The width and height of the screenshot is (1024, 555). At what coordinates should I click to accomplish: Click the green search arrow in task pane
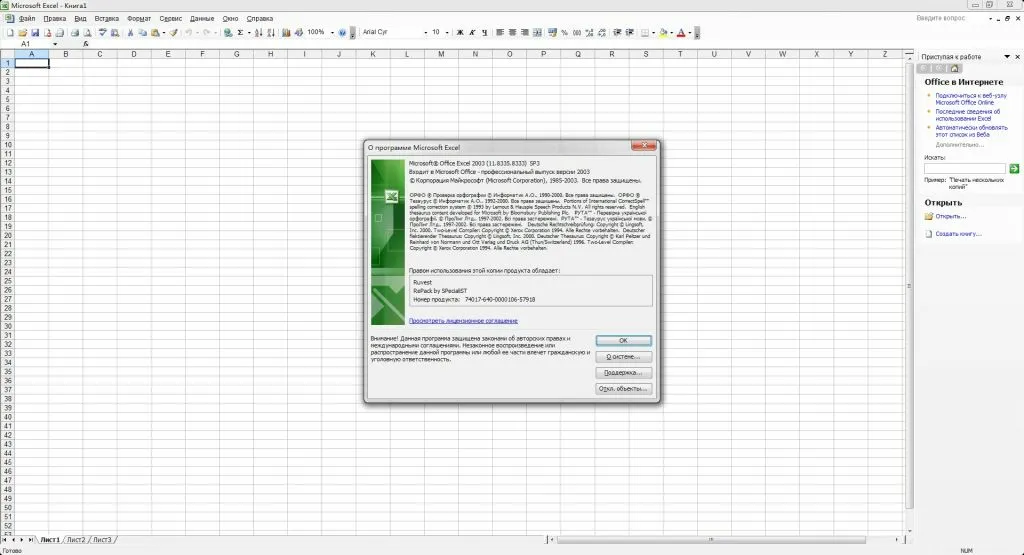pyautogui.click(x=1014, y=169)
